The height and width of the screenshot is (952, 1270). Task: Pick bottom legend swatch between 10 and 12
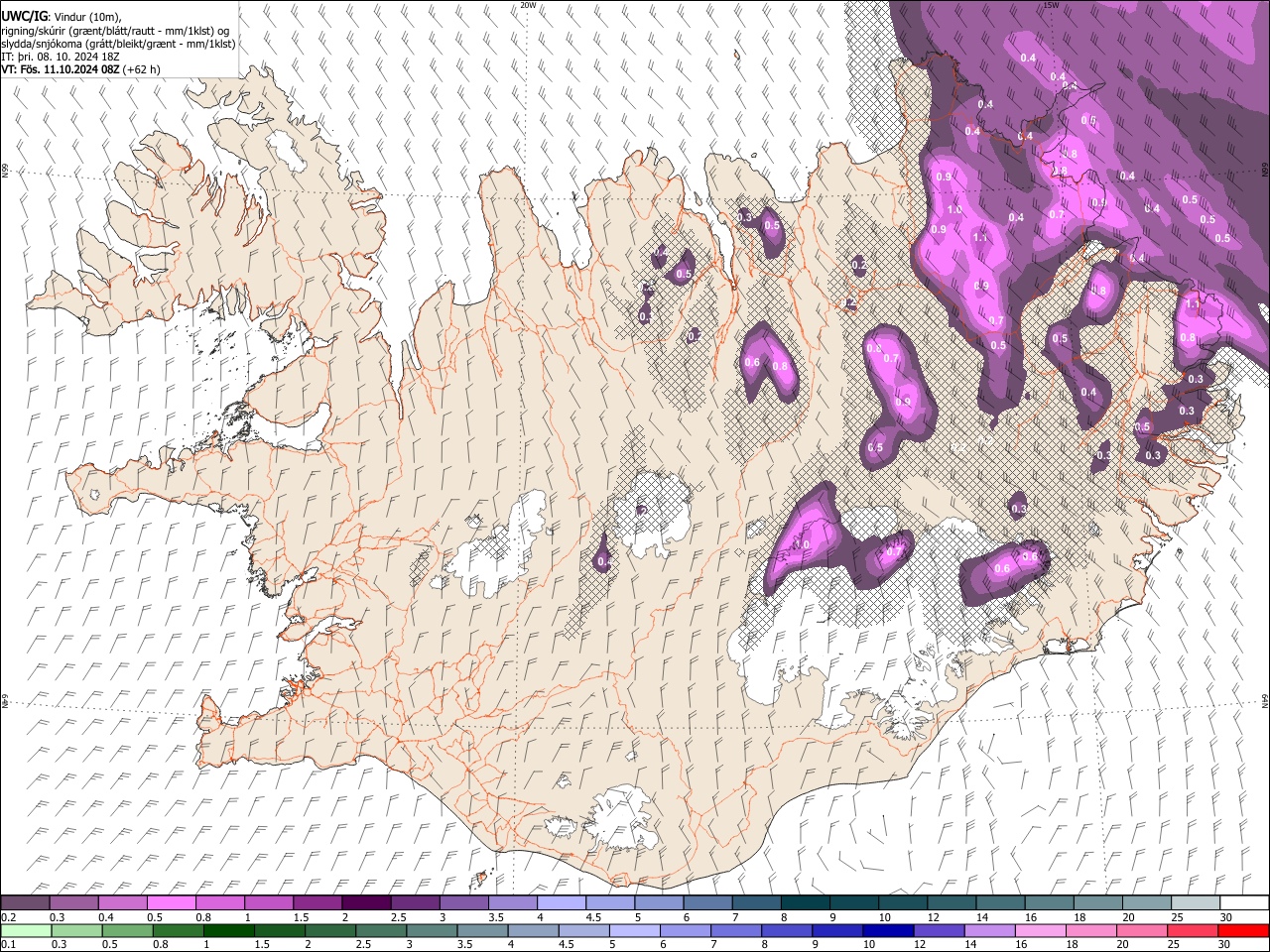point(889,930)
